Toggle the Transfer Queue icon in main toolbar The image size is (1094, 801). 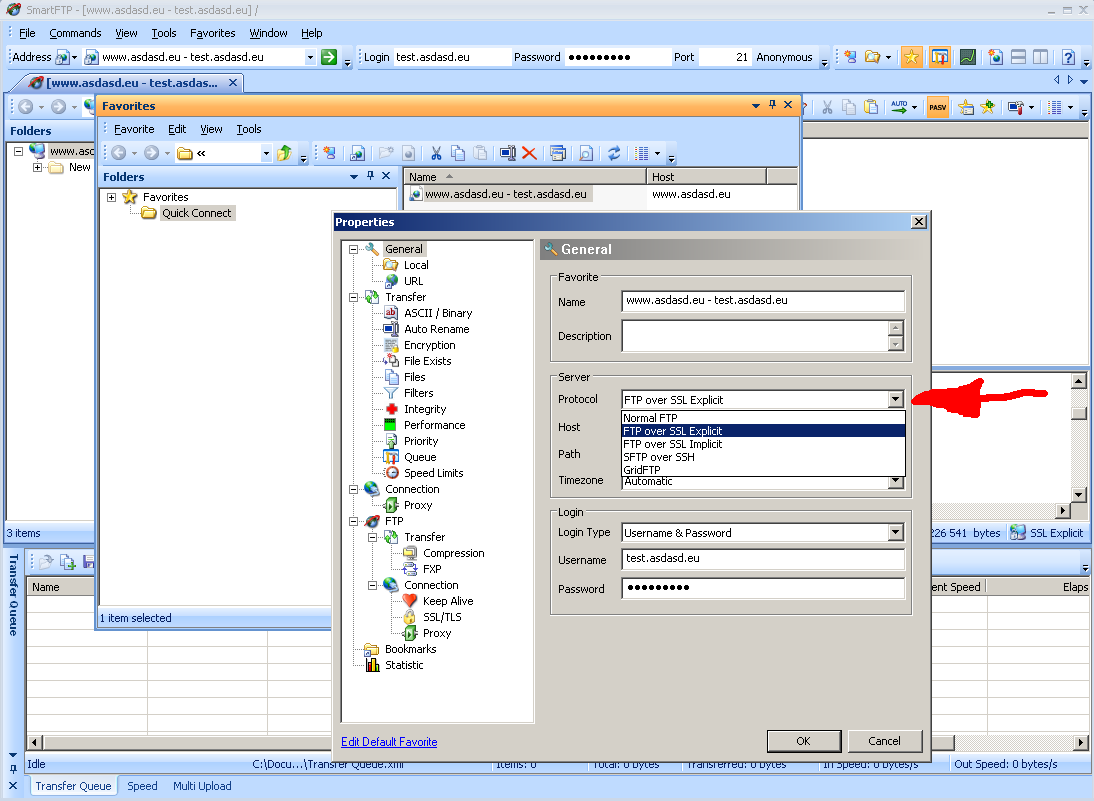[940, 57]
